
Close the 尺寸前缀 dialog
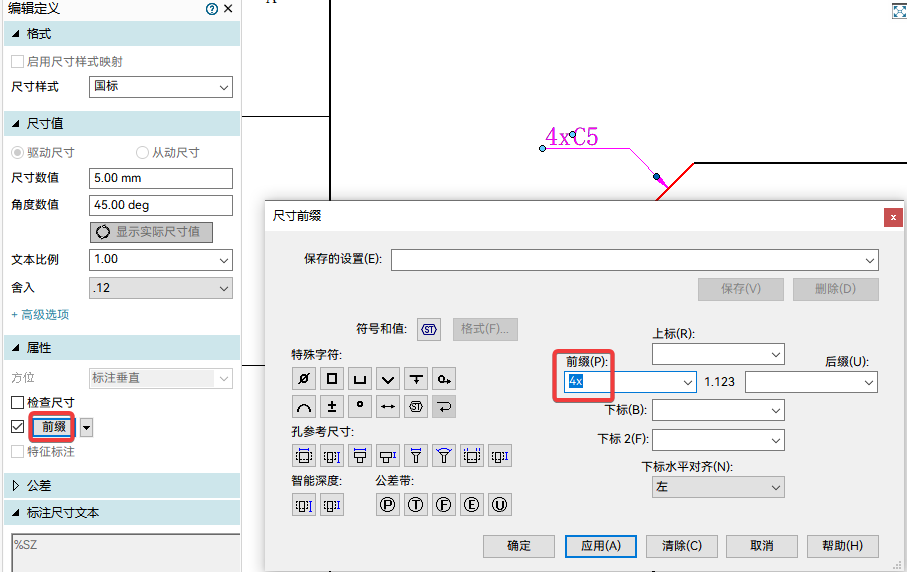tap(893, 217)
